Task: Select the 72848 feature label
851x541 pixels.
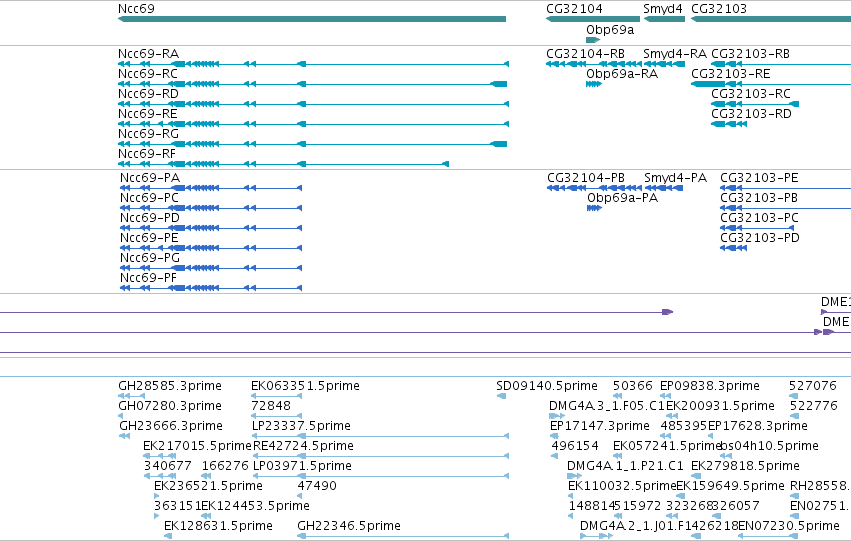Action: (x=271, y=406)
